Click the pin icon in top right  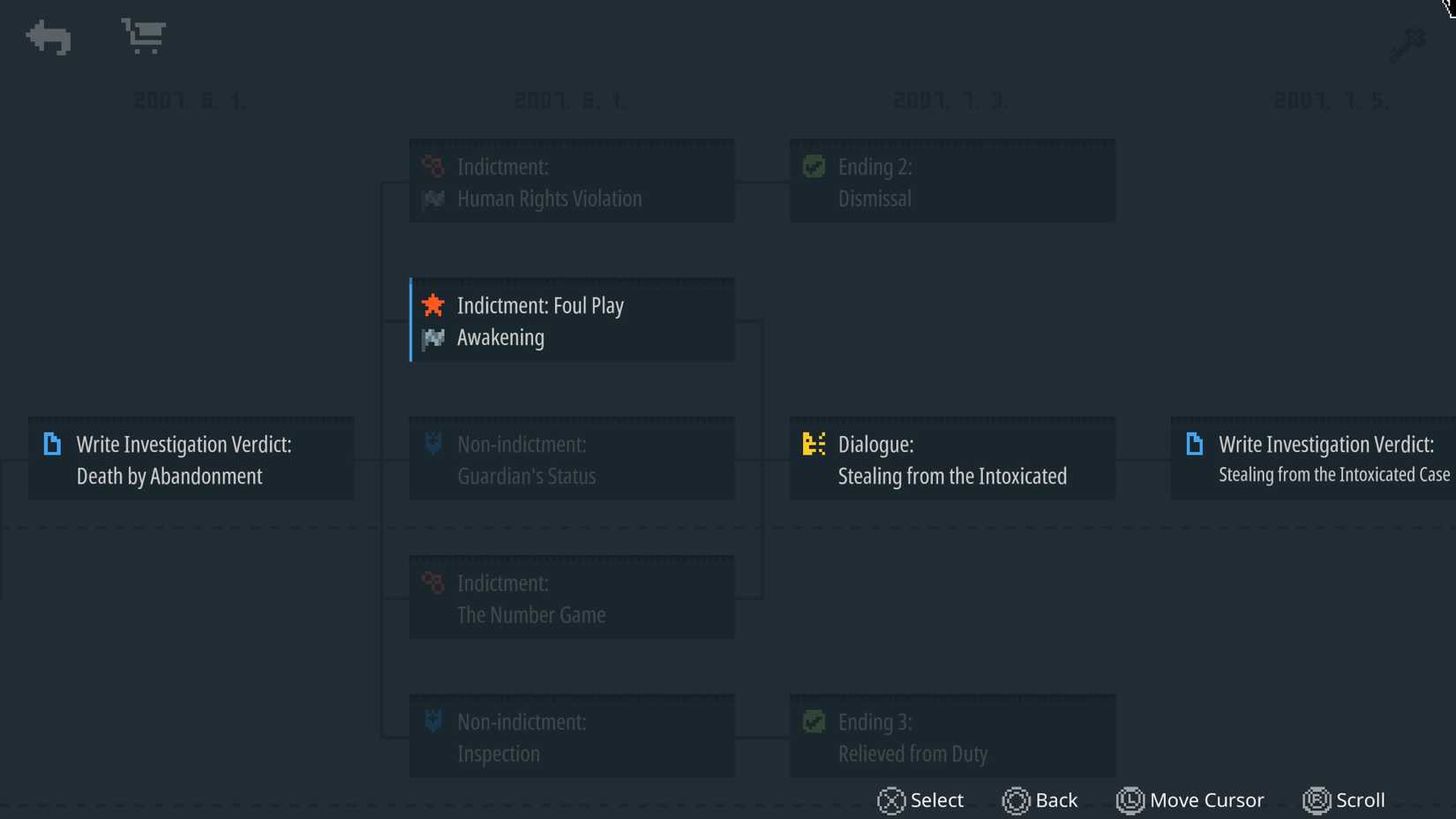[1407, 45]
